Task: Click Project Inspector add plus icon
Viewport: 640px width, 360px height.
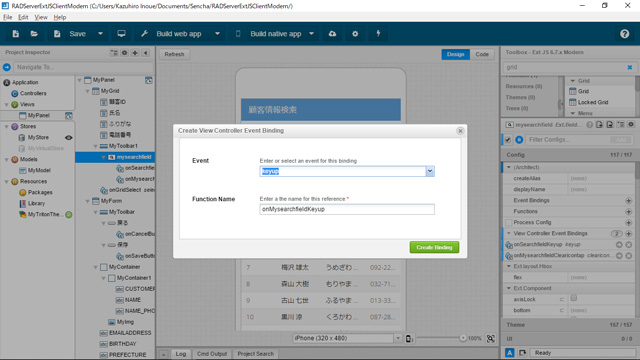Action: click(135, 53)
